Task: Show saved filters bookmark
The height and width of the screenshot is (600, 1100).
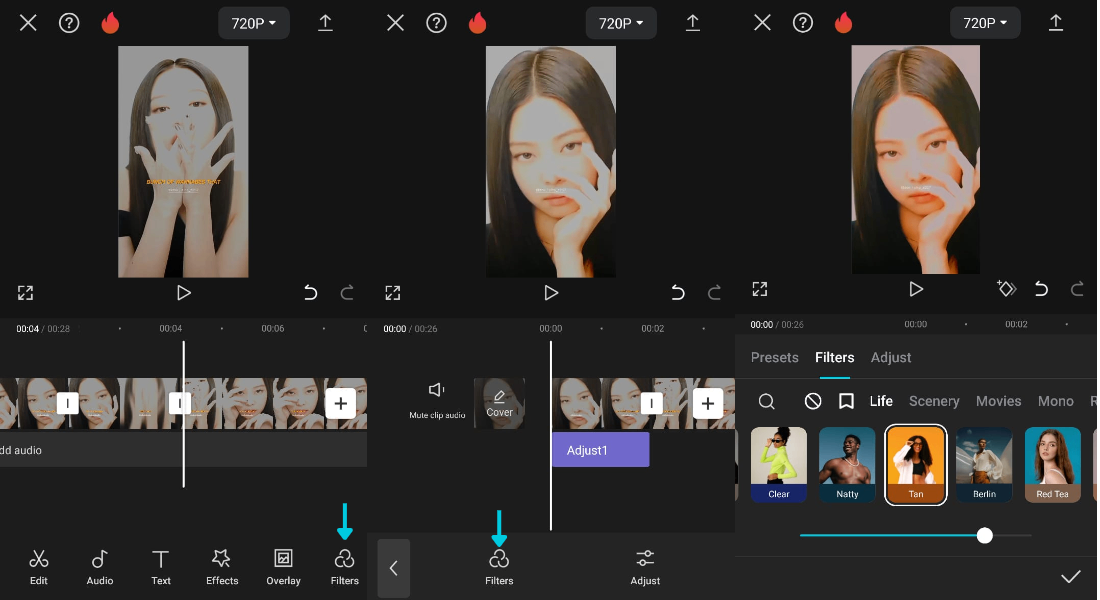Action: pos(847,401)
